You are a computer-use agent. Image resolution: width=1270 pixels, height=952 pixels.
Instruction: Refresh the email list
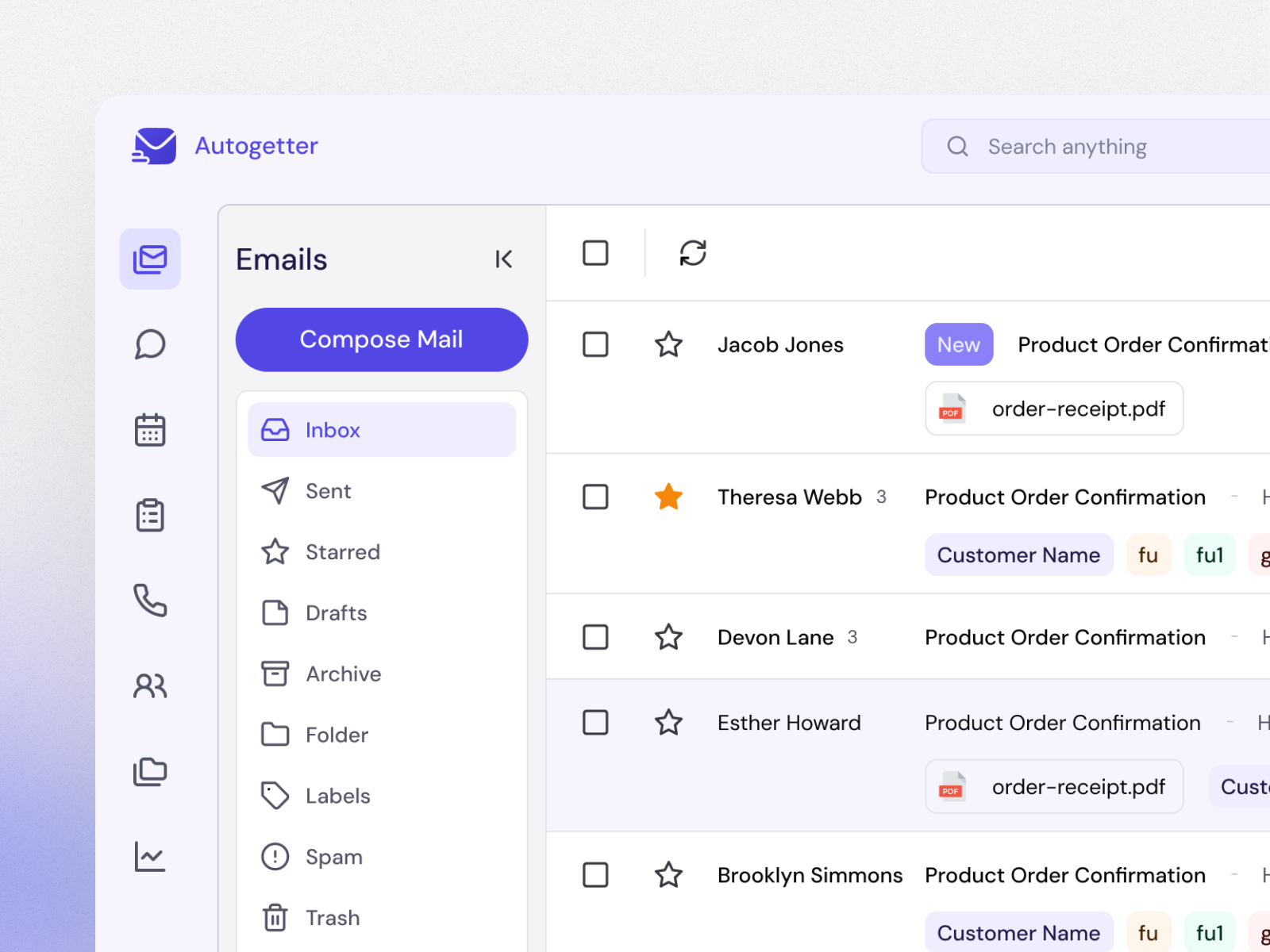[x=692, y=252]
